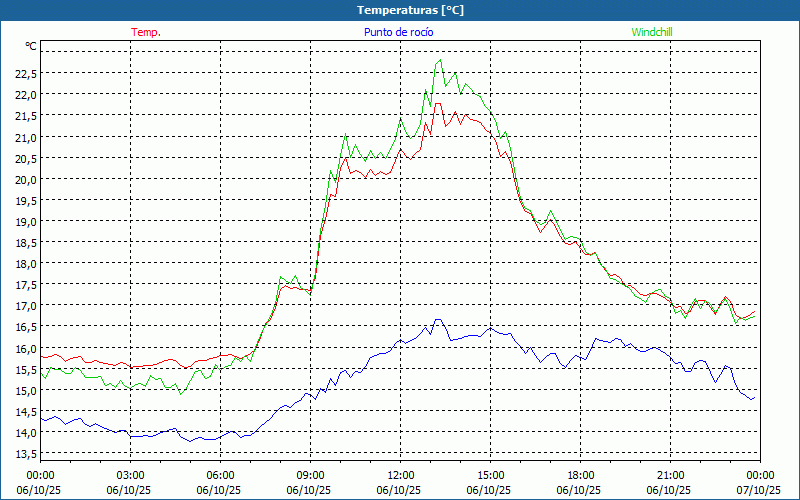Click the Temperaturas [°C] chart title

click(x=410, y=9)
